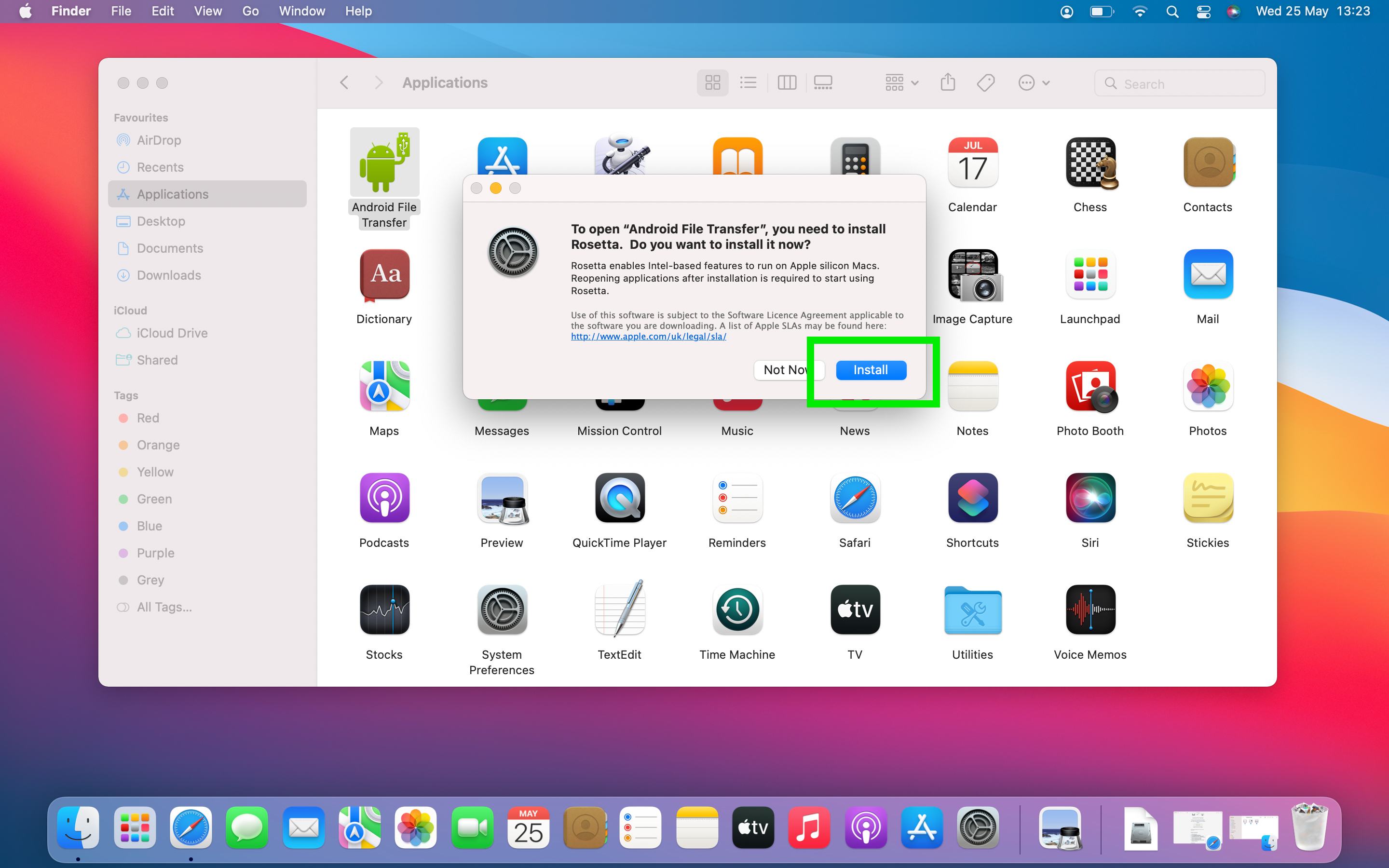Click the Edit Tags toolbar button
1389x868 pixels.
click(985, 83)
